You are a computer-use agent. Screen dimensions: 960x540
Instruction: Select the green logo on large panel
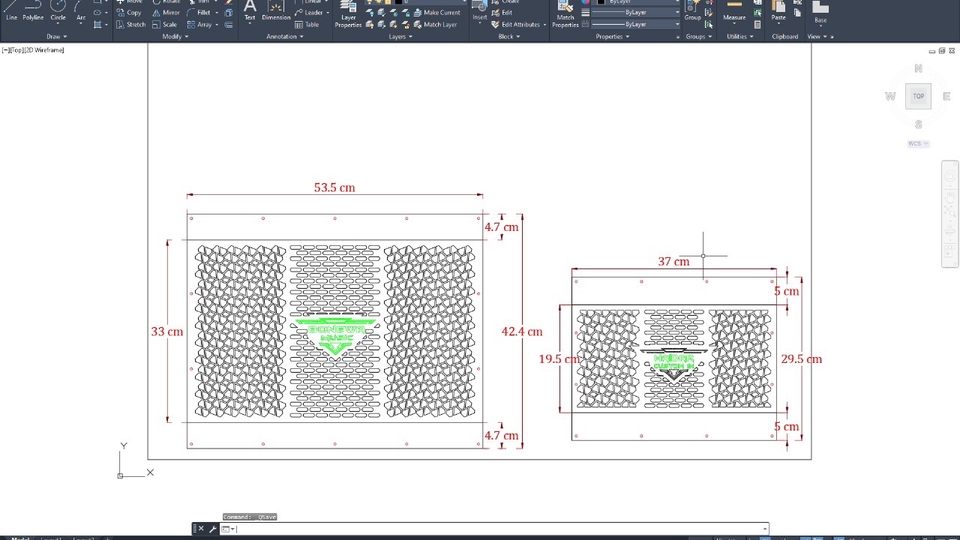coord(335,336)
